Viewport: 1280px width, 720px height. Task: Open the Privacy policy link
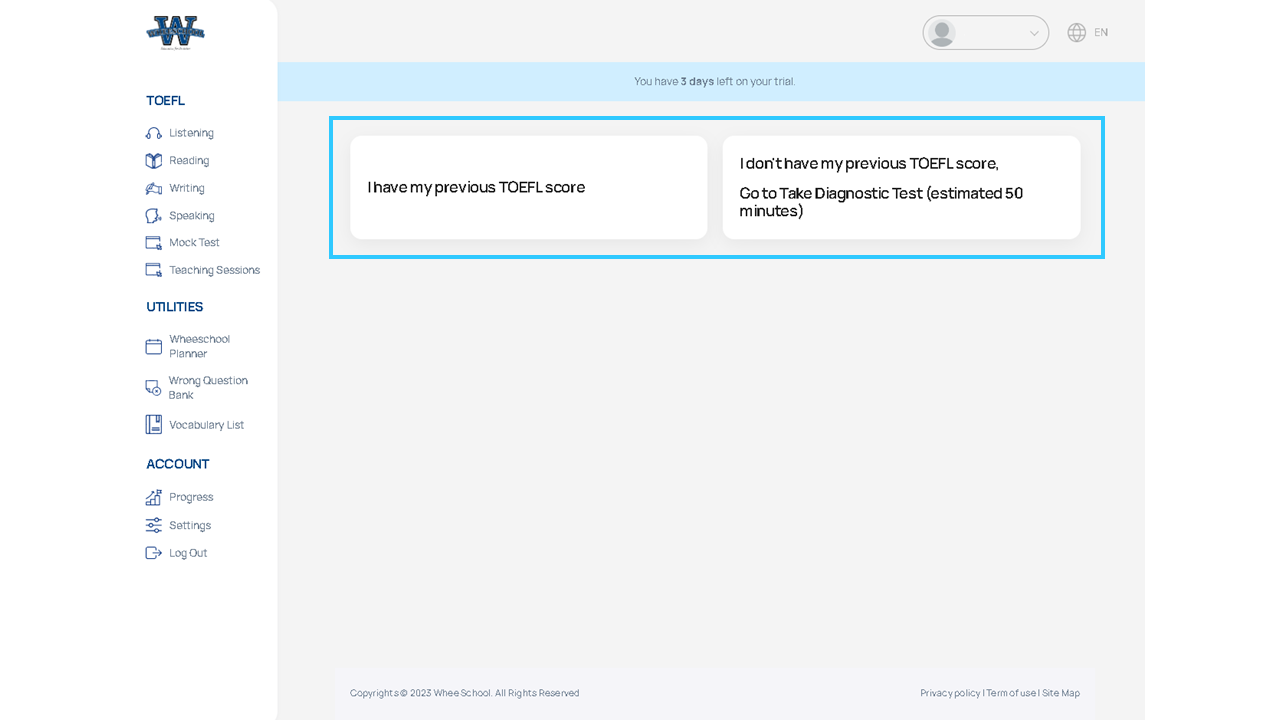click(x=950, y=693)
